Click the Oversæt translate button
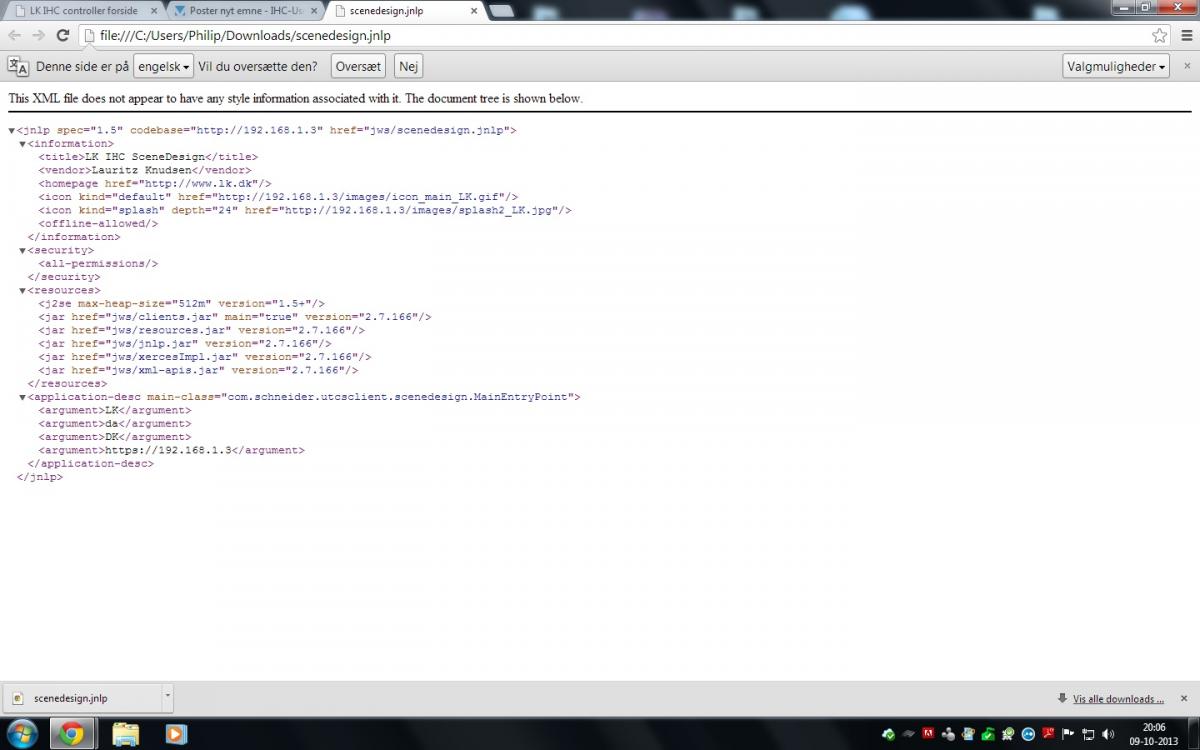 358,66
